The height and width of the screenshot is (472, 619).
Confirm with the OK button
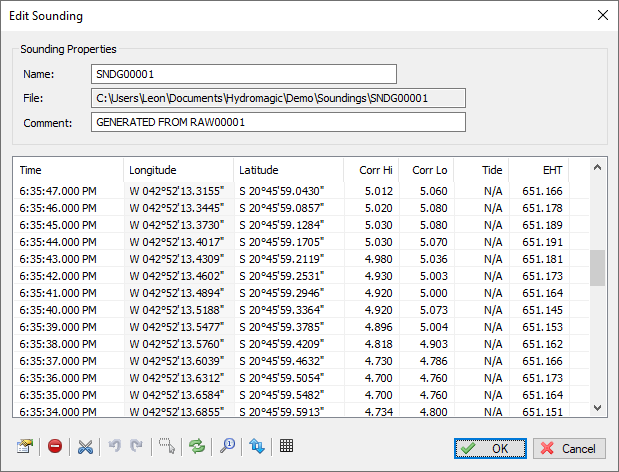click(490, 448)
